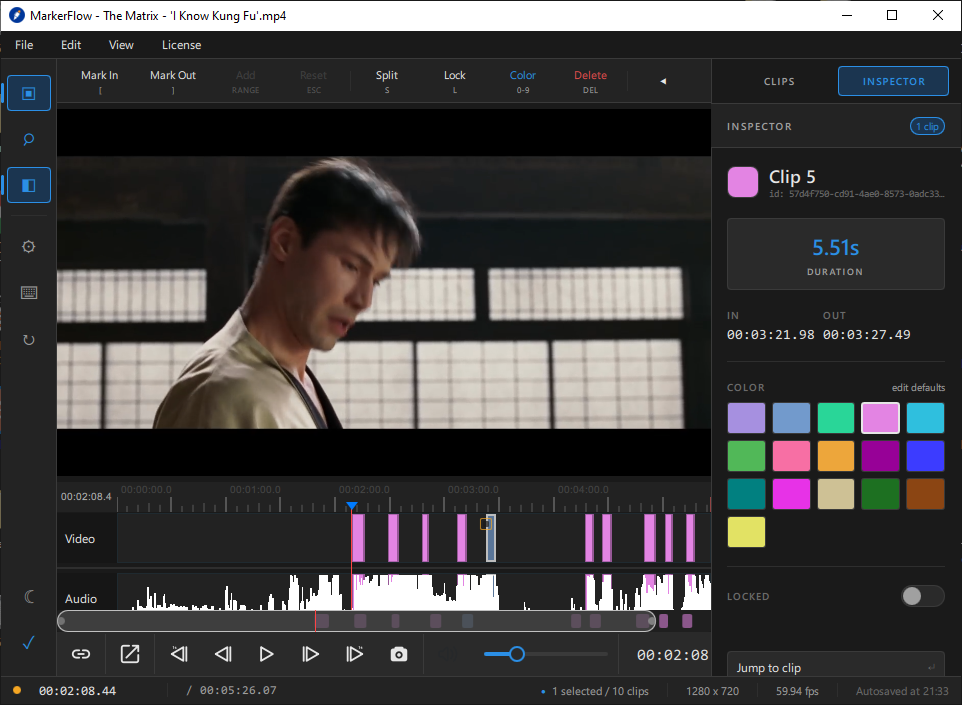The height and width of the screenshot is (705, 962).
Task: Switch to the INSPECTOR tab
Action: pyautogui.click(x=893, y=81)
